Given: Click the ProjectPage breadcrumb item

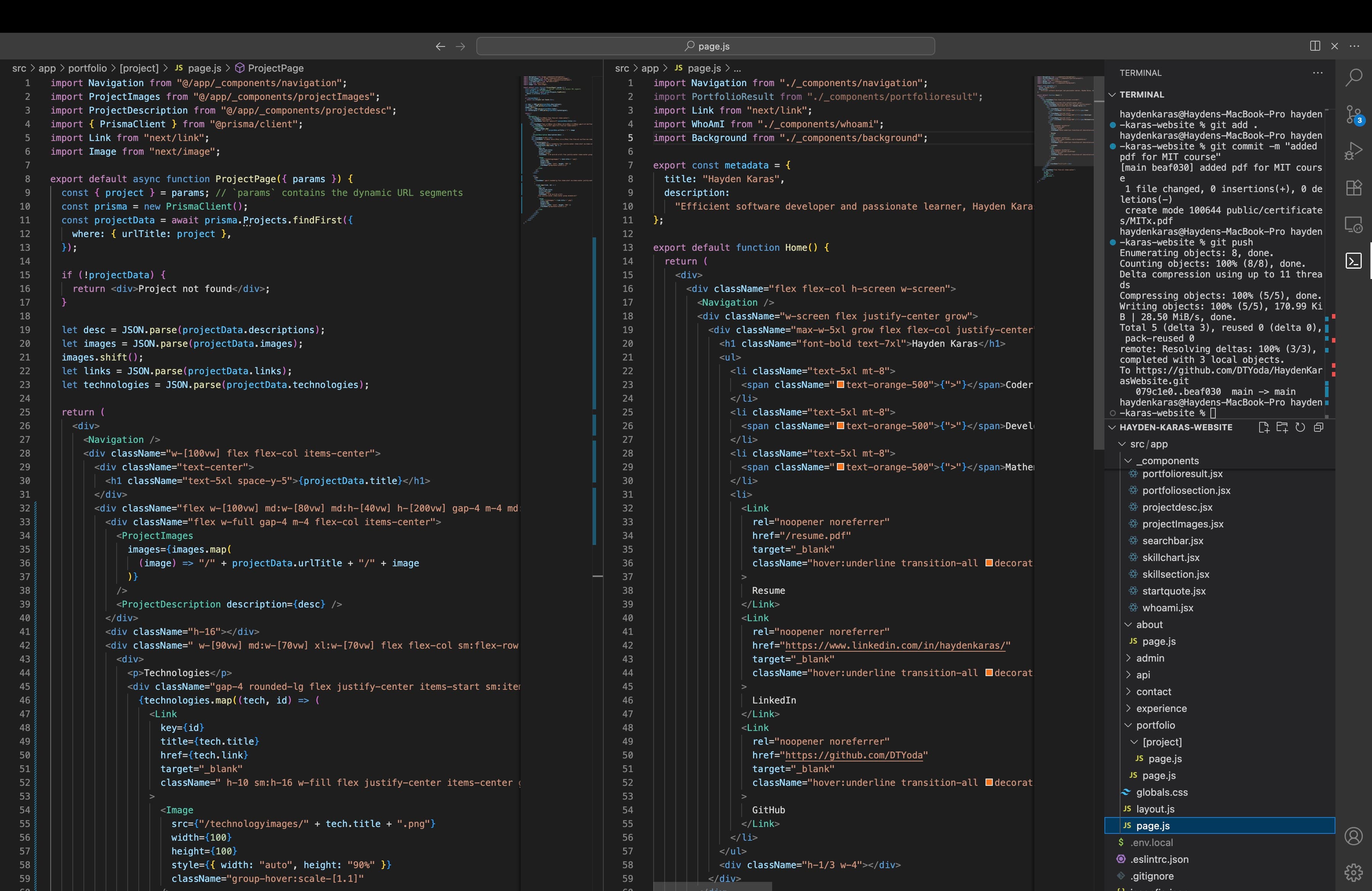Looking at the screenshot, I should 275,68.
